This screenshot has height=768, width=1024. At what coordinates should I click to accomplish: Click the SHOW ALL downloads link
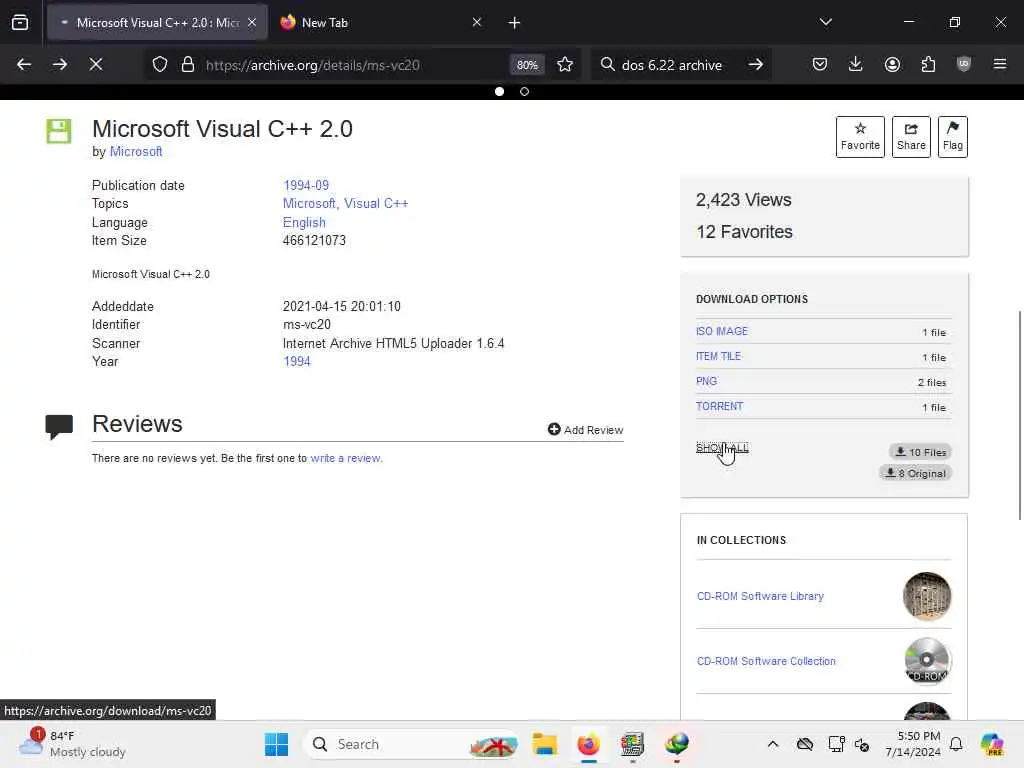click(722, 447)
